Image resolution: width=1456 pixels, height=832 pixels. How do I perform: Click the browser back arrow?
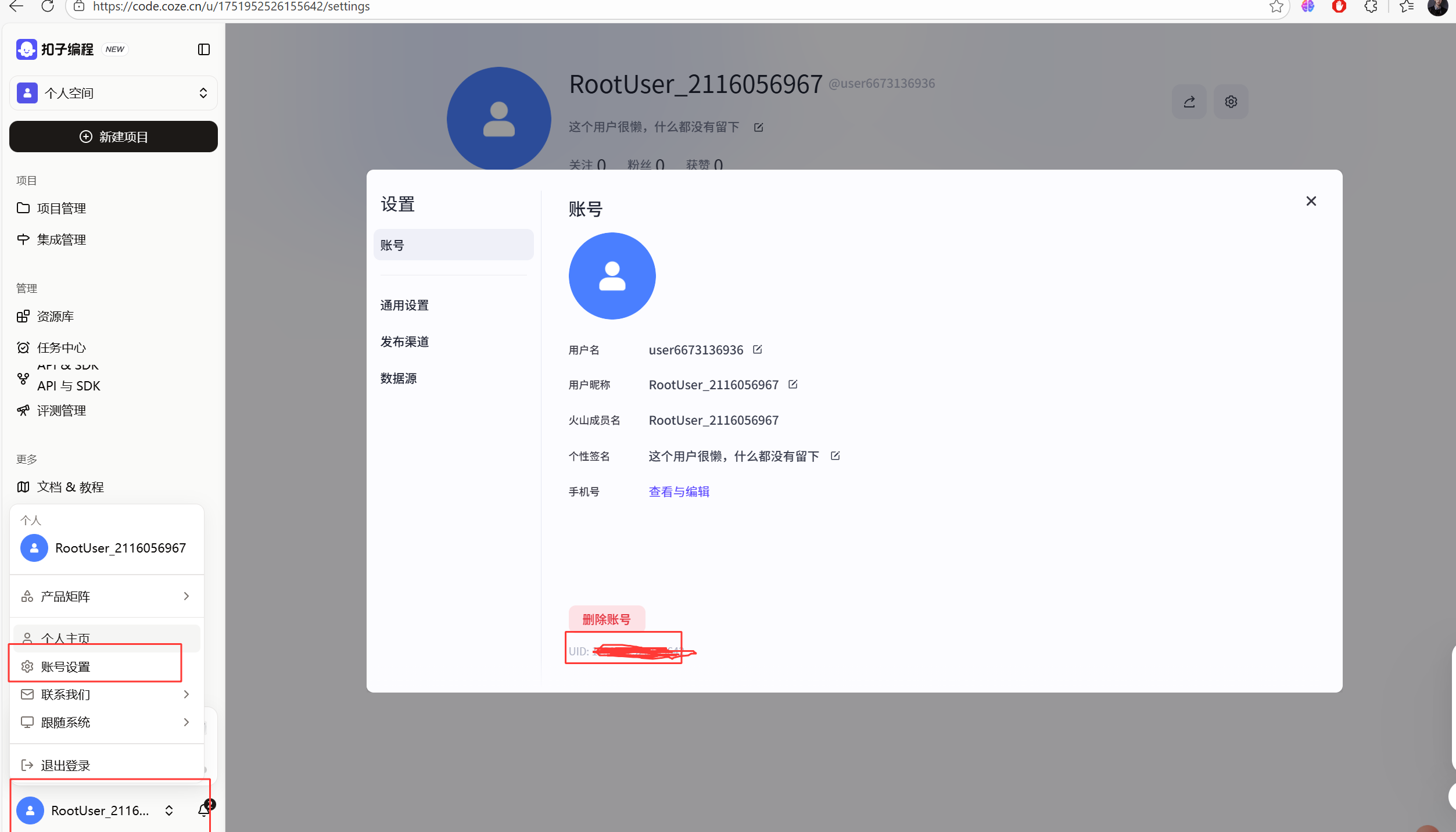coord(17,6)
